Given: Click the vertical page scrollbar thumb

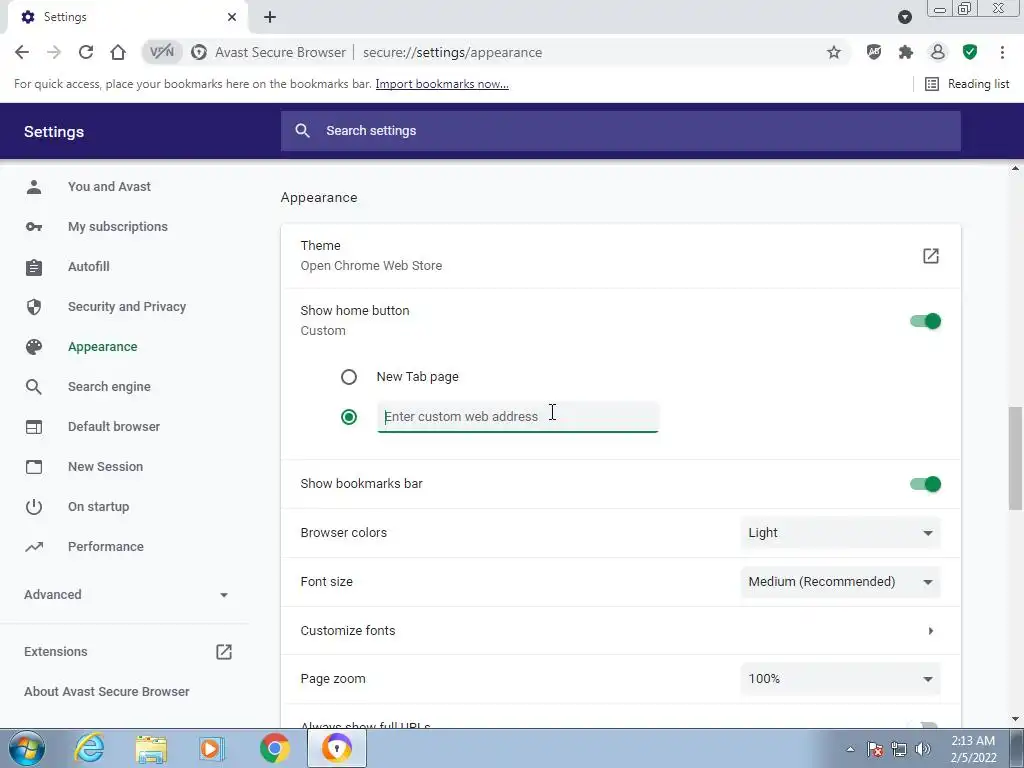Looking at the screenshot, I should (x=1015, y=458).
